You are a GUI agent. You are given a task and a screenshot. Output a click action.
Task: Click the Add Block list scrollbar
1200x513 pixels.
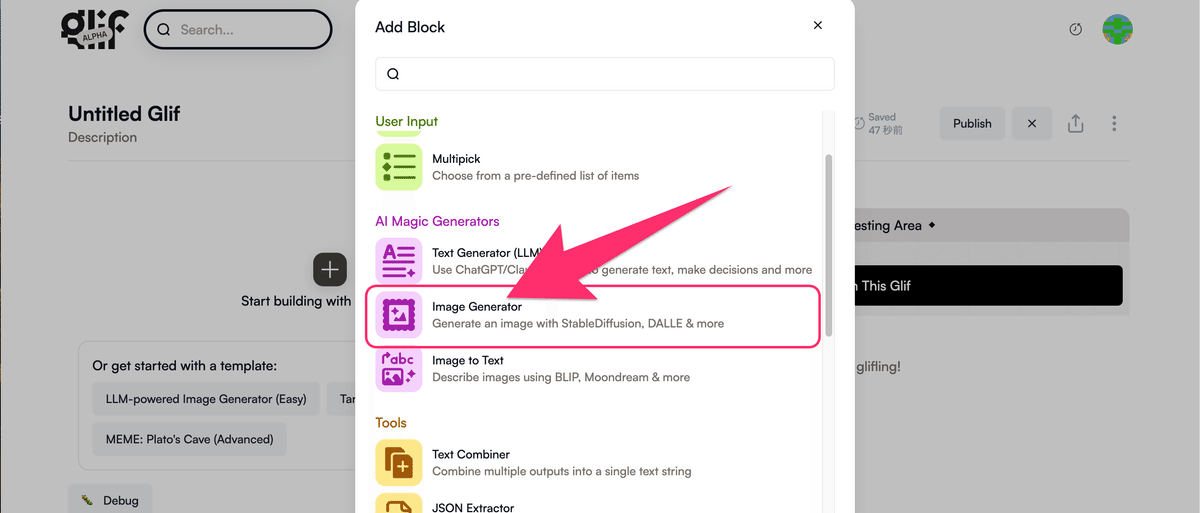coord(828,245)
